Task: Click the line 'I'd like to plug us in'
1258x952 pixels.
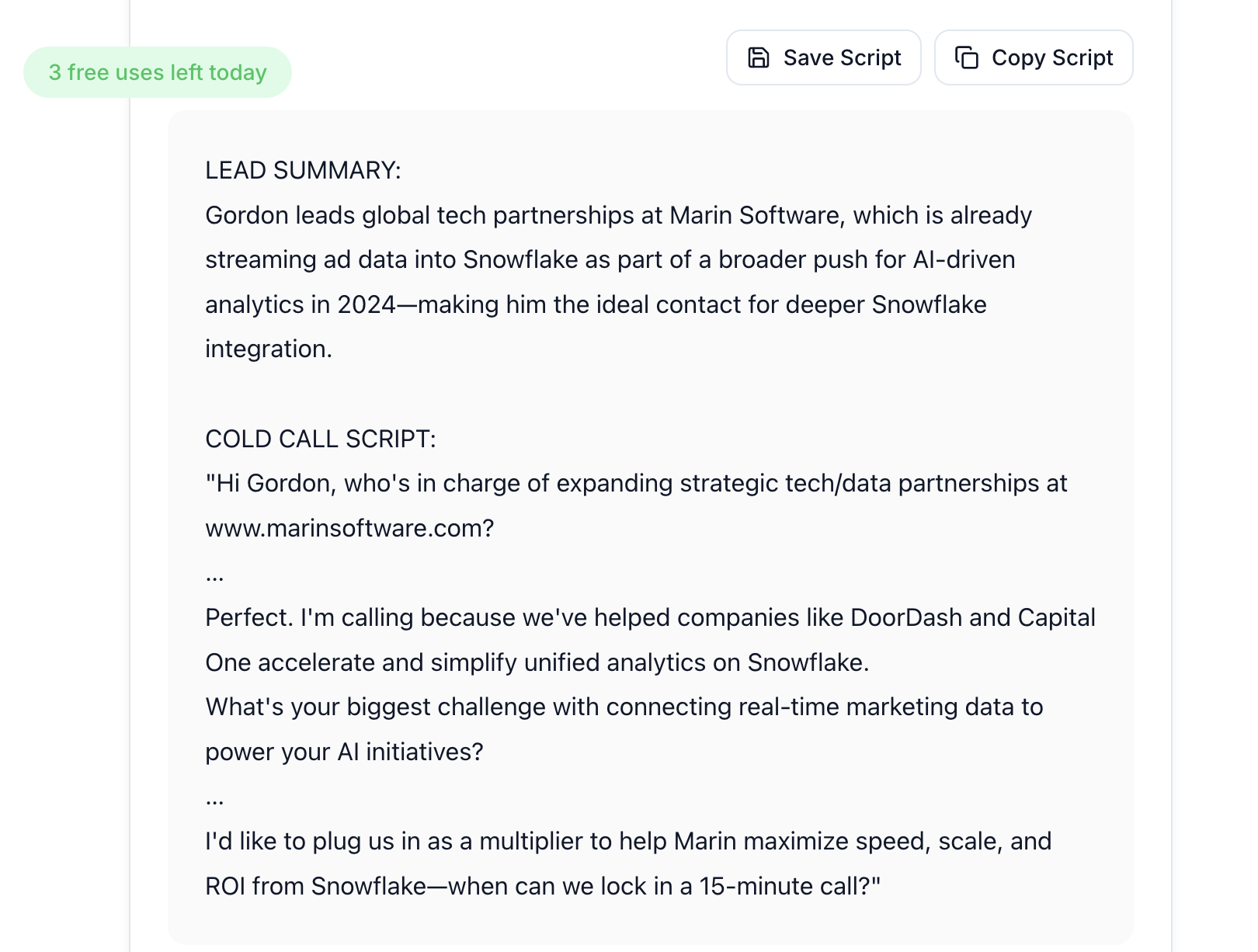Action: pos(628,841)
